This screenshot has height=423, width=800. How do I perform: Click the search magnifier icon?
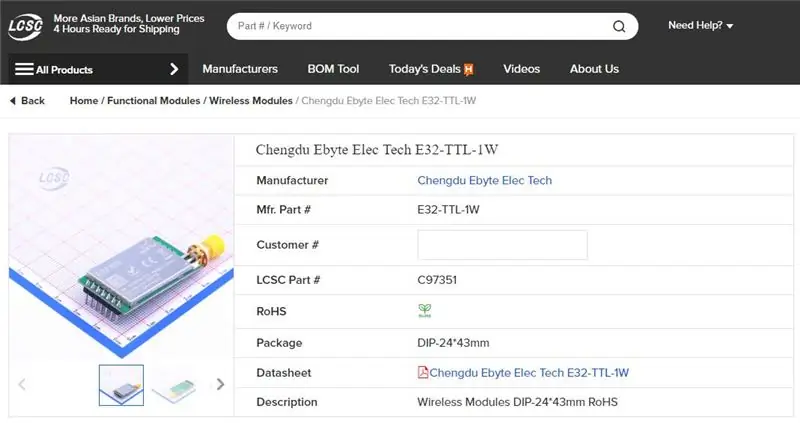pos(619,27)
